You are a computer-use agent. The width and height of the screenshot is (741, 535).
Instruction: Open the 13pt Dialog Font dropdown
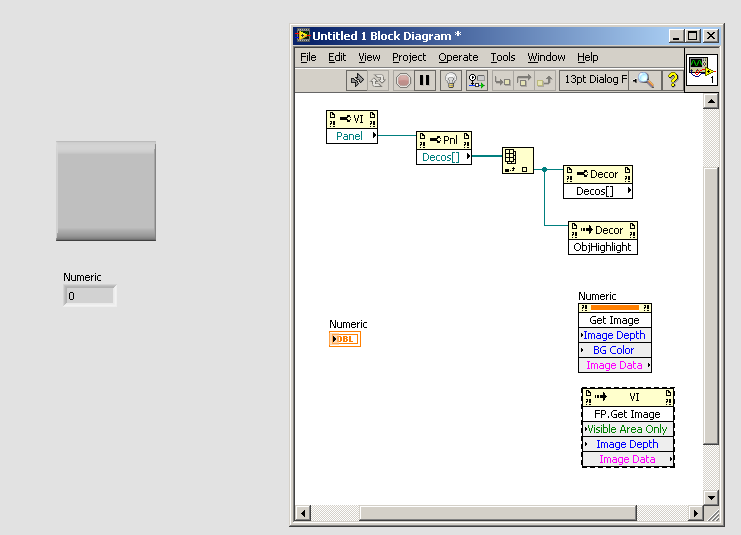pos(595,80)
